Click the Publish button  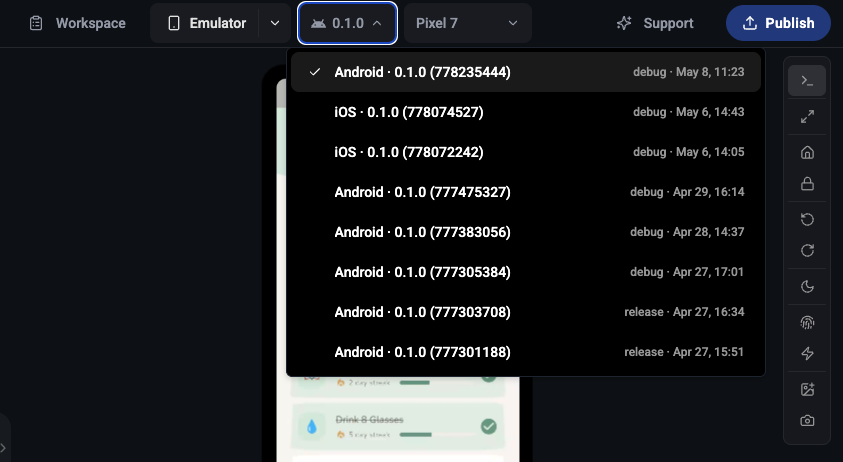click(x=778, y=23)
